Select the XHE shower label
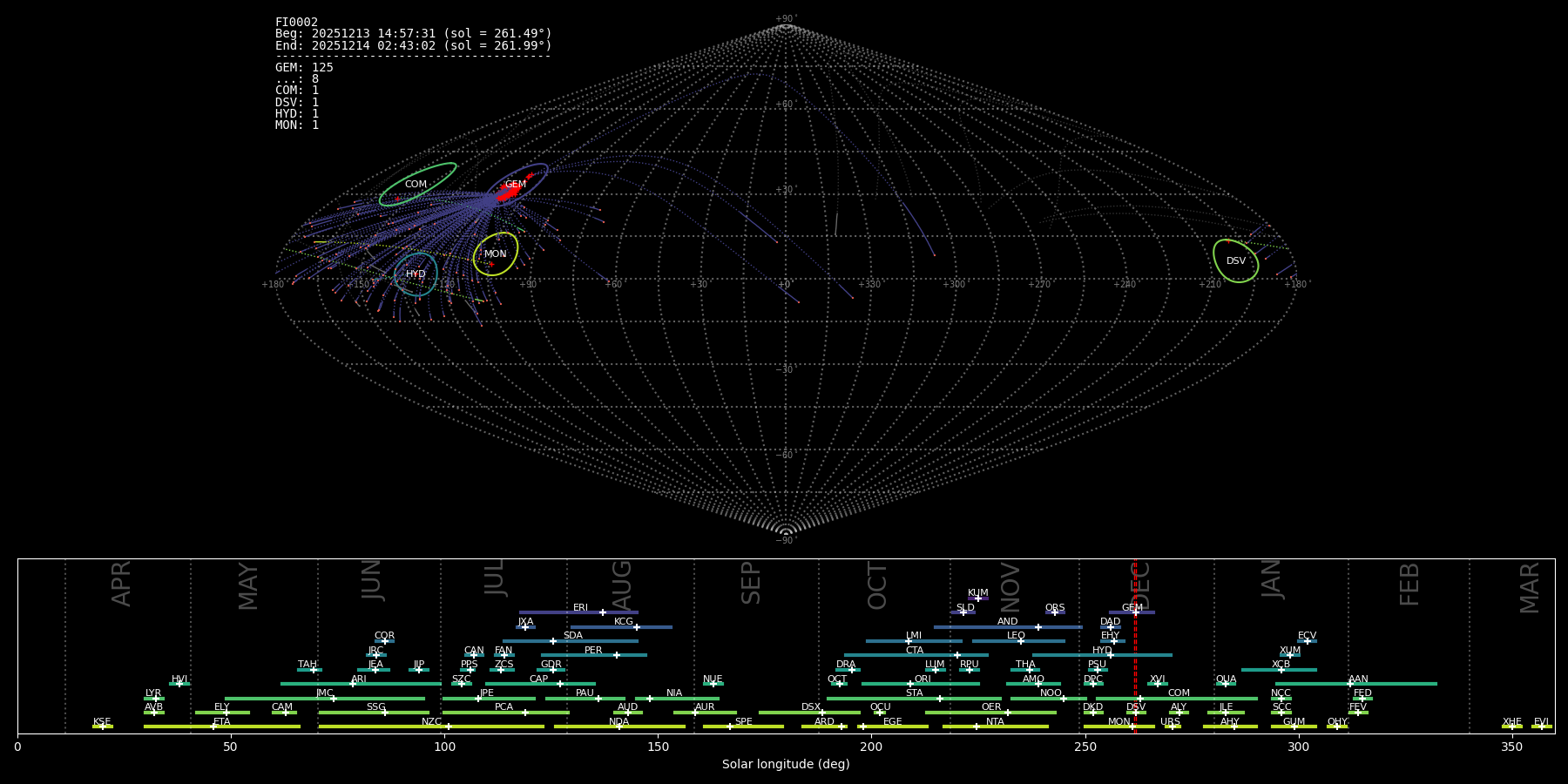1568x784 pixels. [x=1512, y=722]
